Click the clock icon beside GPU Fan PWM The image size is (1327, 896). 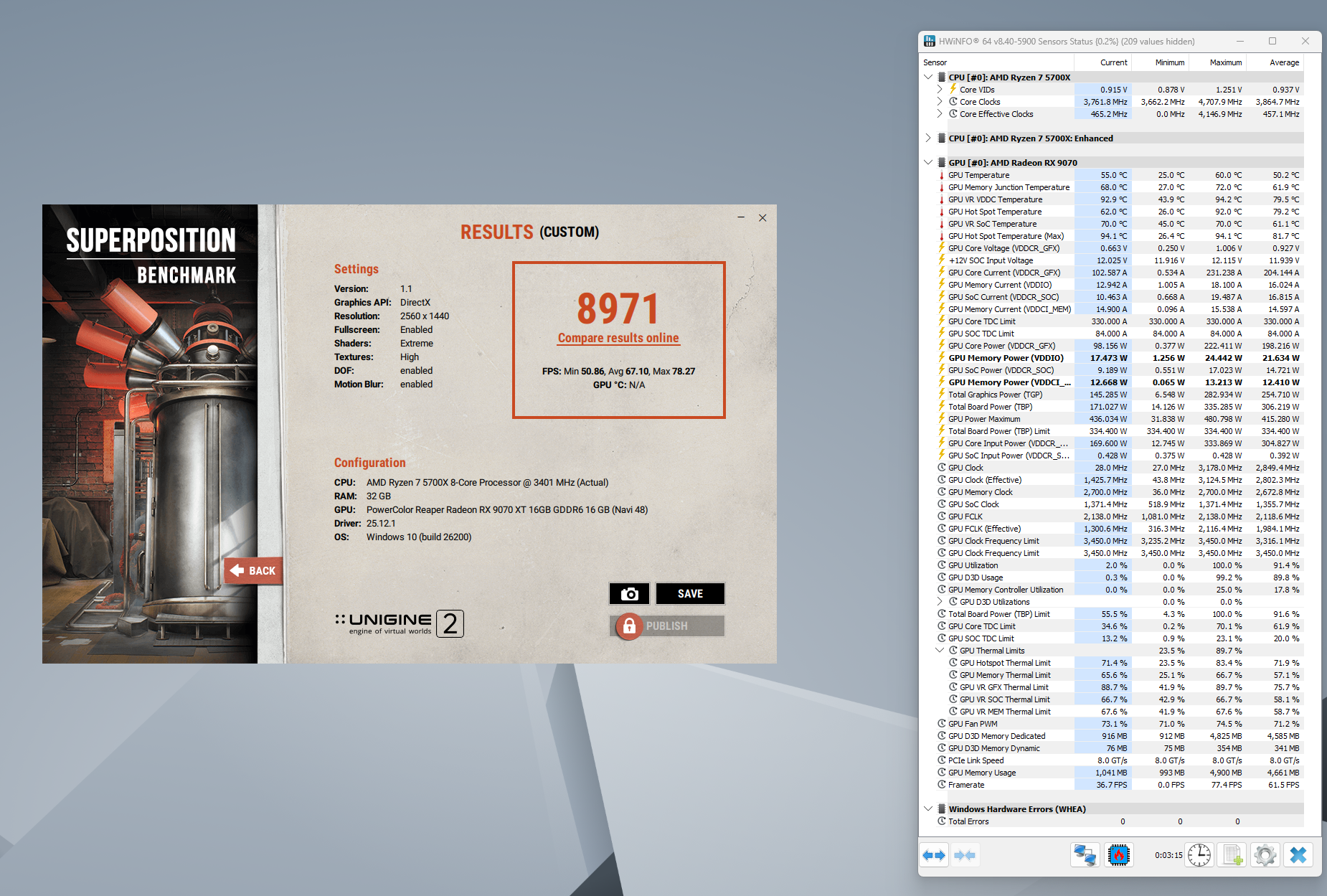click(942, 724)
